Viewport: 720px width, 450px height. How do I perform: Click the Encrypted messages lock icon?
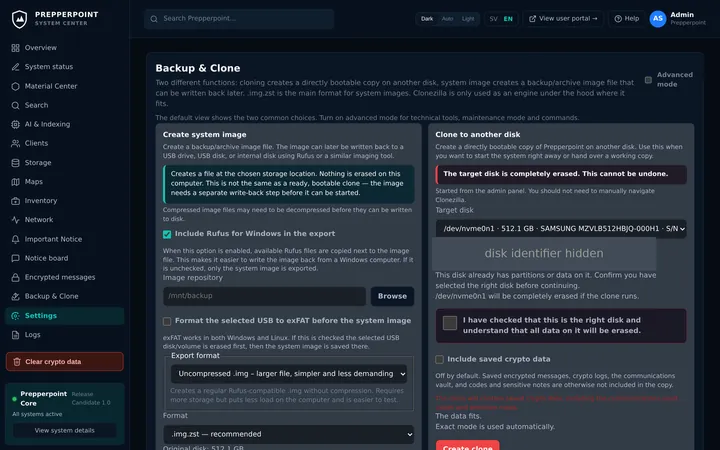point(15,277)
